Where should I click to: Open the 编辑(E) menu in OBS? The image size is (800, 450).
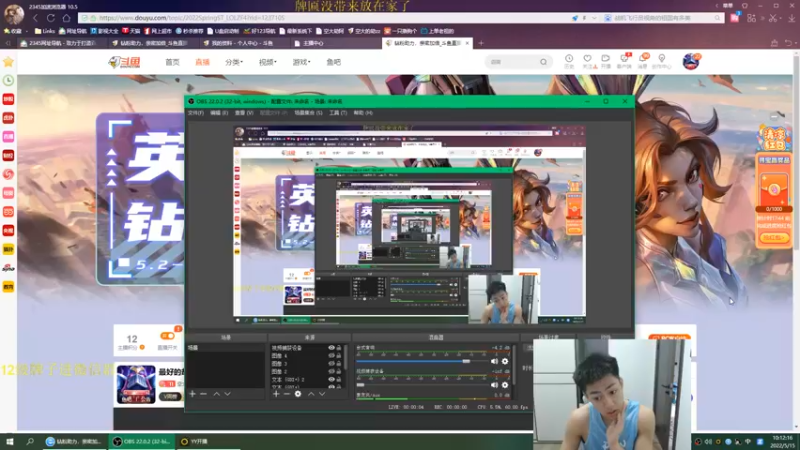point(219,113)
